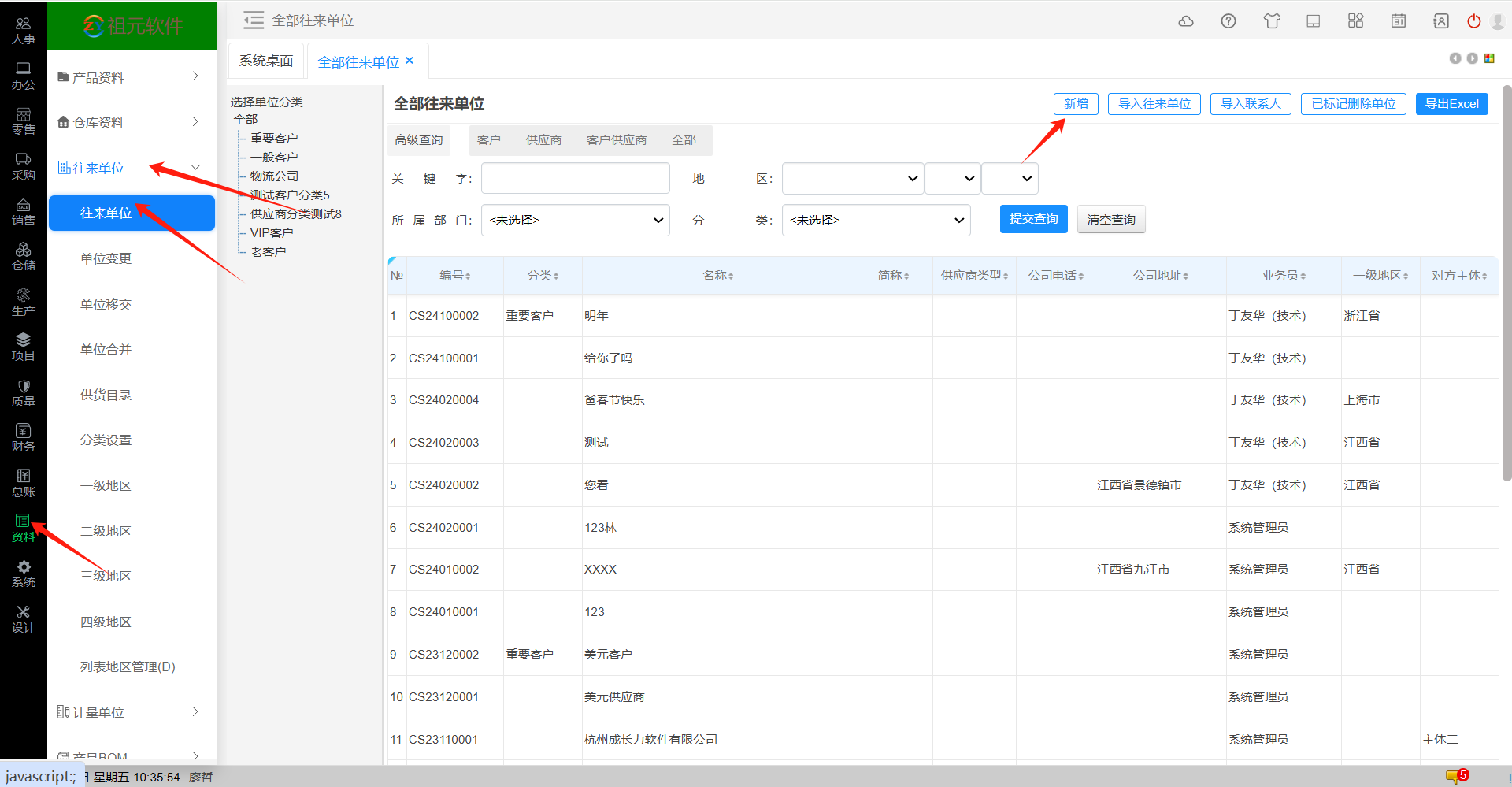1512x787 pixels.
Task: Change theme with the shirt icon
Action: pyautogui.click(x=1272, y=21)
